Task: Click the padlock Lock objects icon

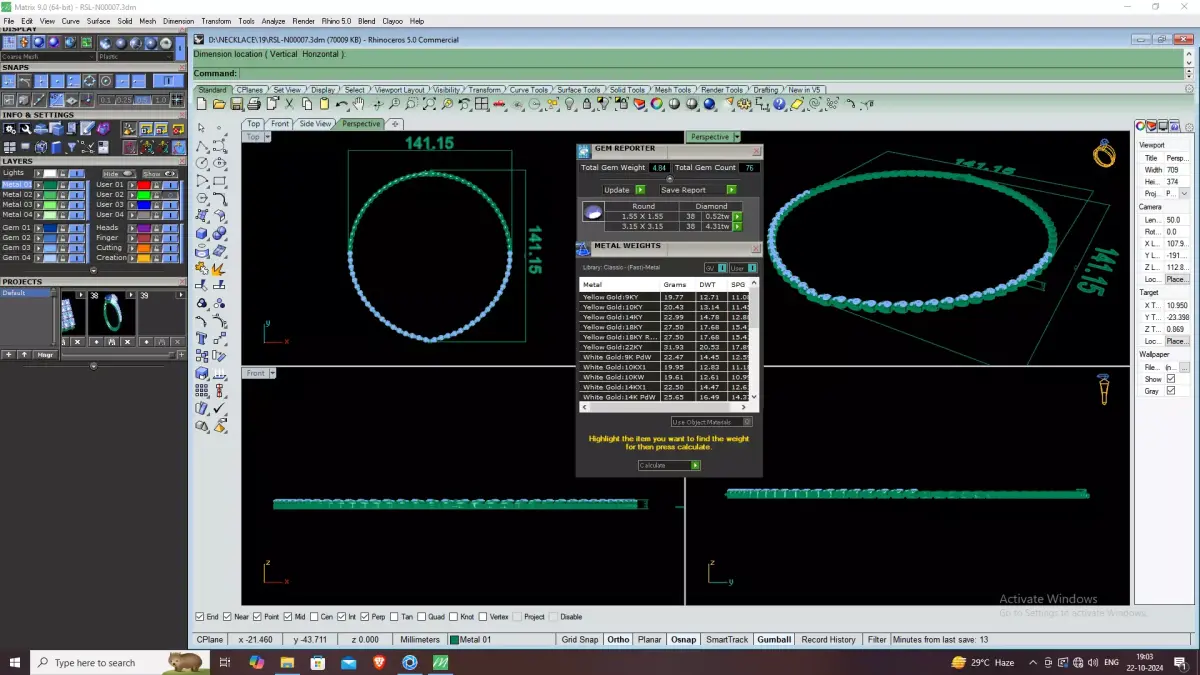Action: [x=587, y=104]
